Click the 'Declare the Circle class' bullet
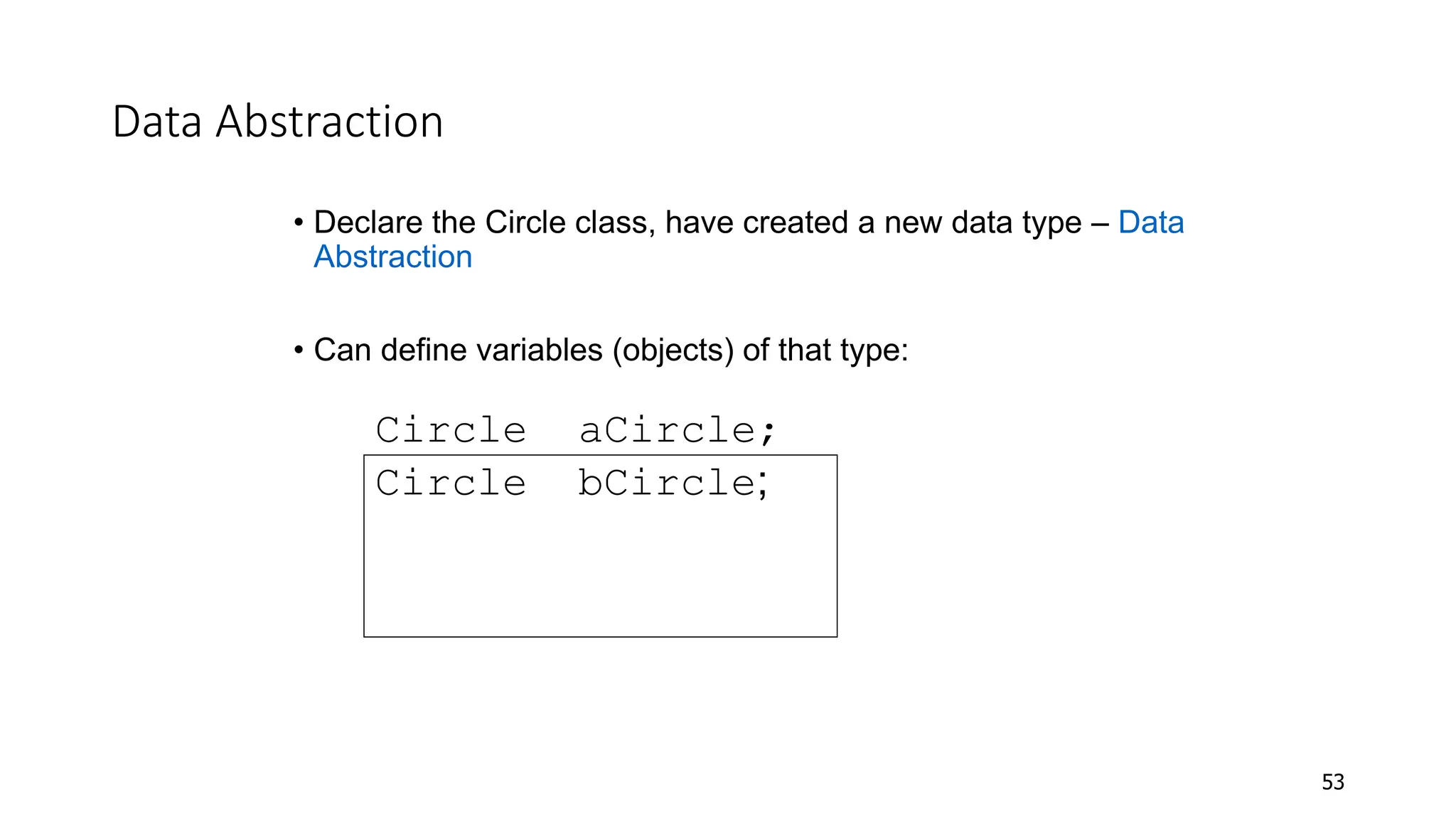The image size is (1456, 819). tap(749, 240)
